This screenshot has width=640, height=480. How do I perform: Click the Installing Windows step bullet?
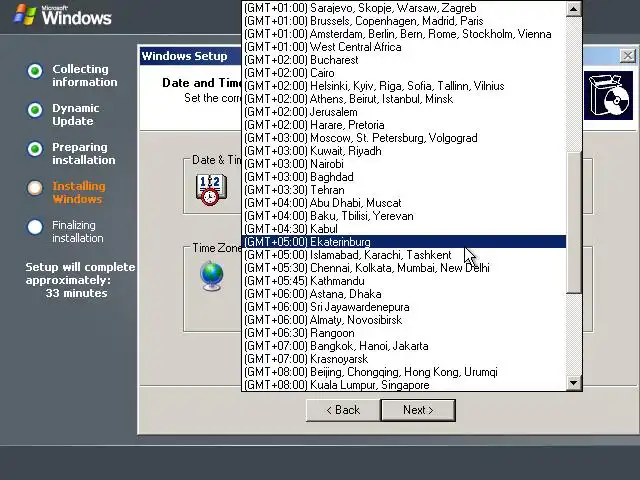[35, 188]
